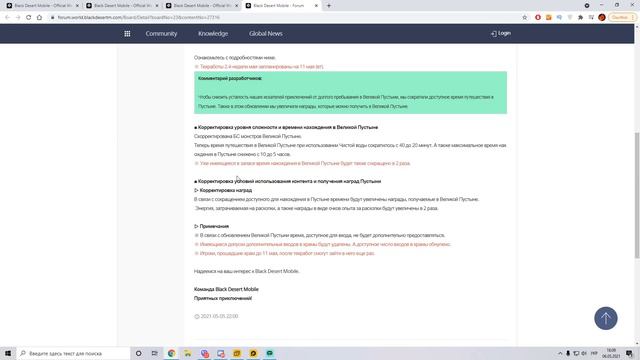Viewport: 640px width, 360px height.
Task: Open Task View on taskbar
Action: (x=154, y=353)
